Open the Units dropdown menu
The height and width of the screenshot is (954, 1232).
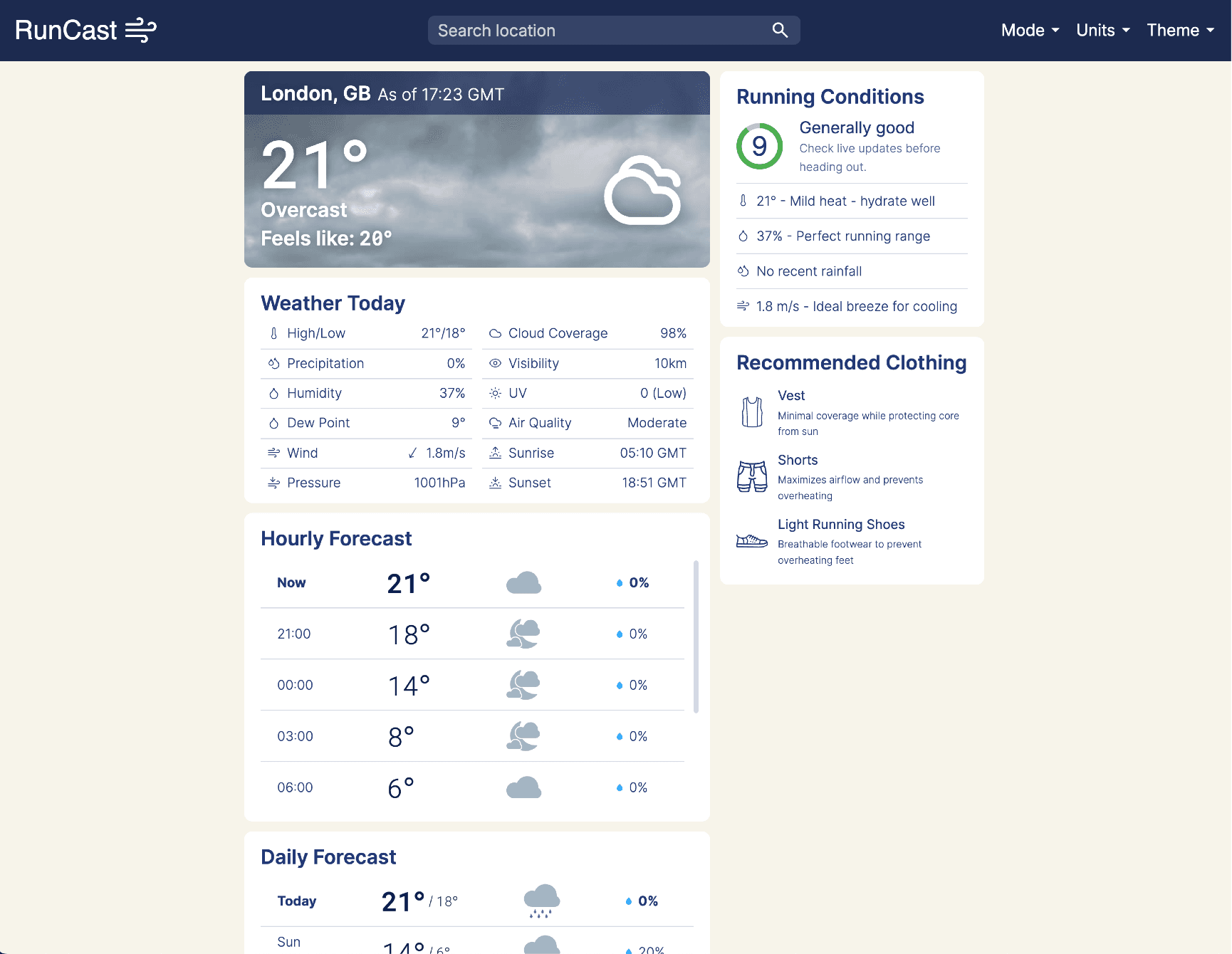point(1102,30)
